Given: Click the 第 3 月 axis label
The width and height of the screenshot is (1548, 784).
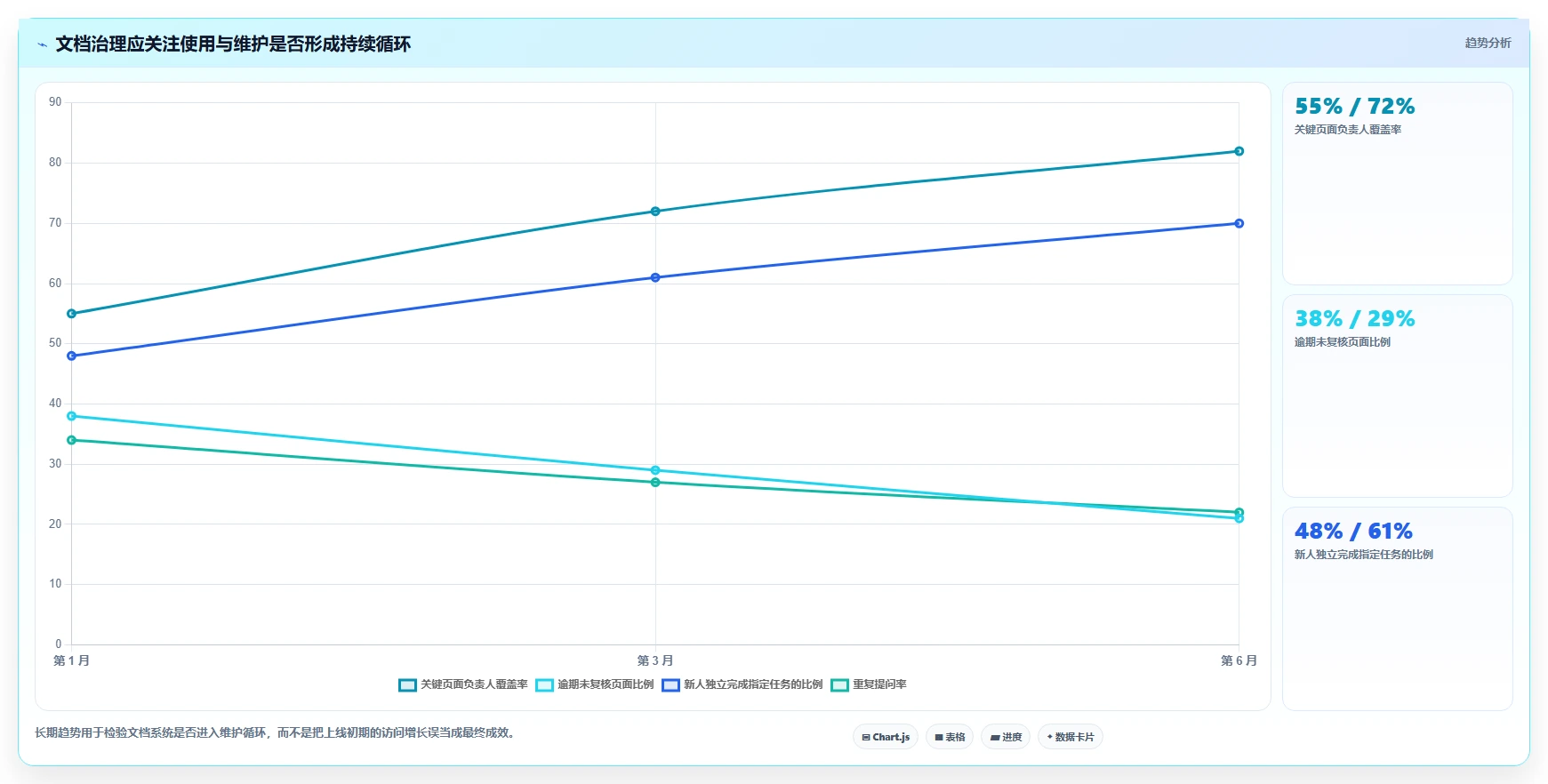Looking at the screenshot, I should [x=655, y=660].
